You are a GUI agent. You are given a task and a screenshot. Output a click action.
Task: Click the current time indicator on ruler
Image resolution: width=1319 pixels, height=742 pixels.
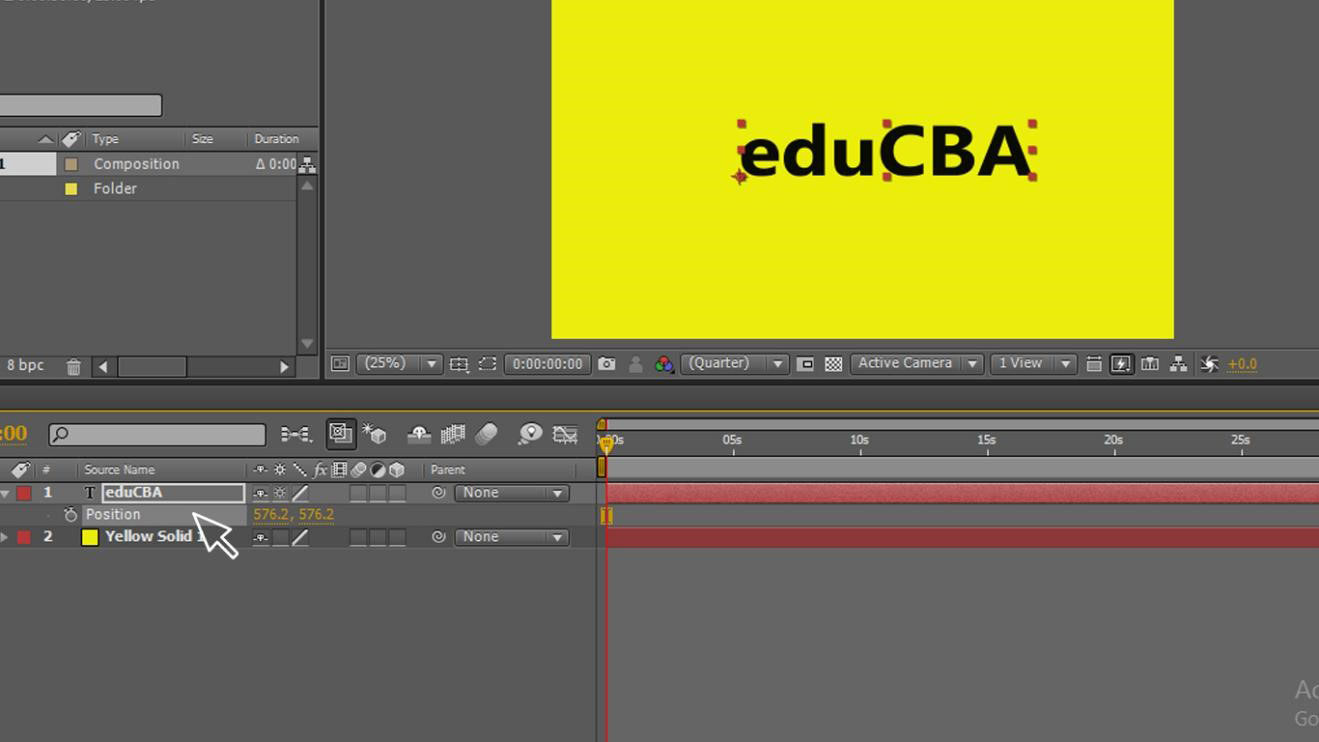click(606, 443)
